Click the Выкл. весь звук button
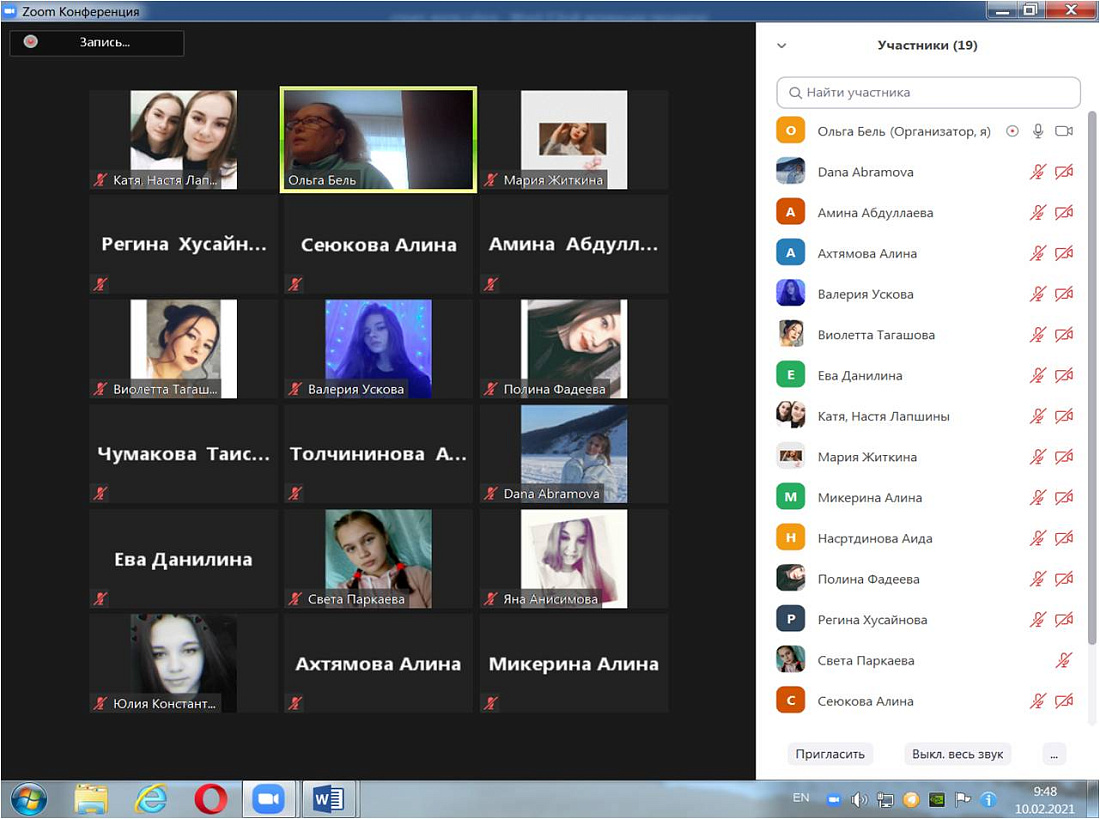The width and height of the screenshot is (1100, 819). pyautogui.click(x=957, y=754)
